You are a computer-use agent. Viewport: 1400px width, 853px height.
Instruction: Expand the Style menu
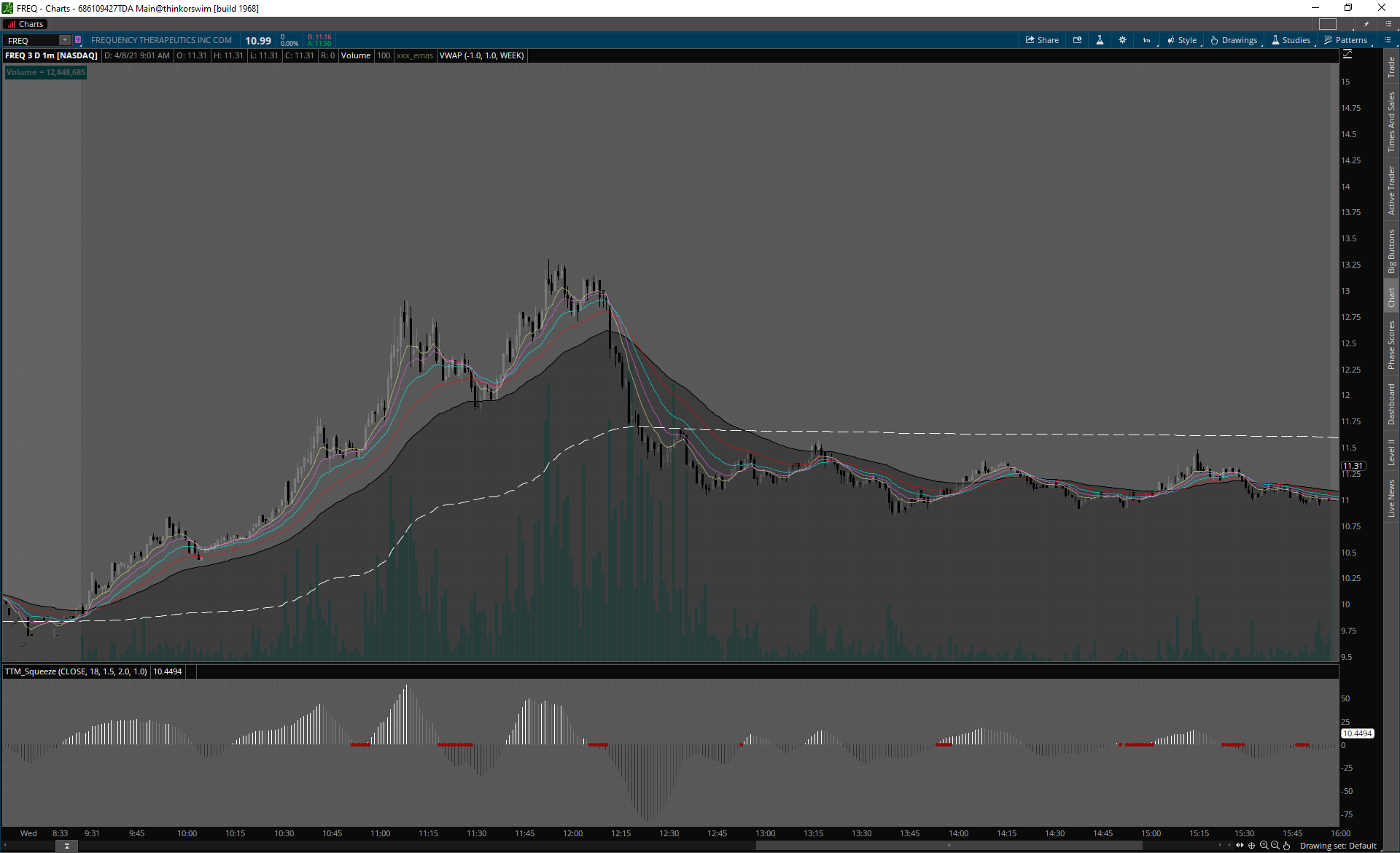tap(1182, 40)
